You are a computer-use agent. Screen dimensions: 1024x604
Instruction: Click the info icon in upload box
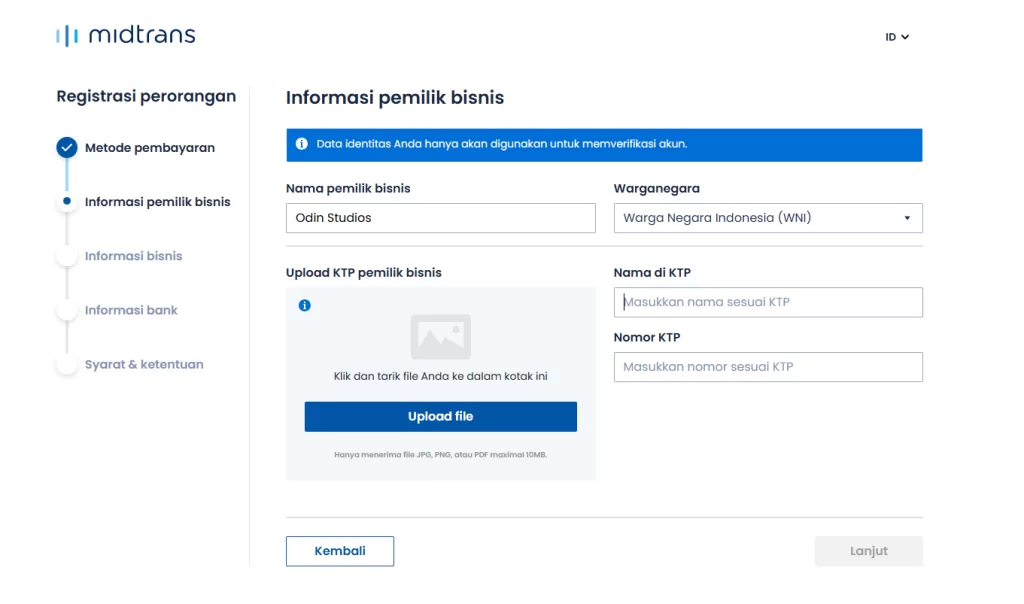[x=305, y=305]
